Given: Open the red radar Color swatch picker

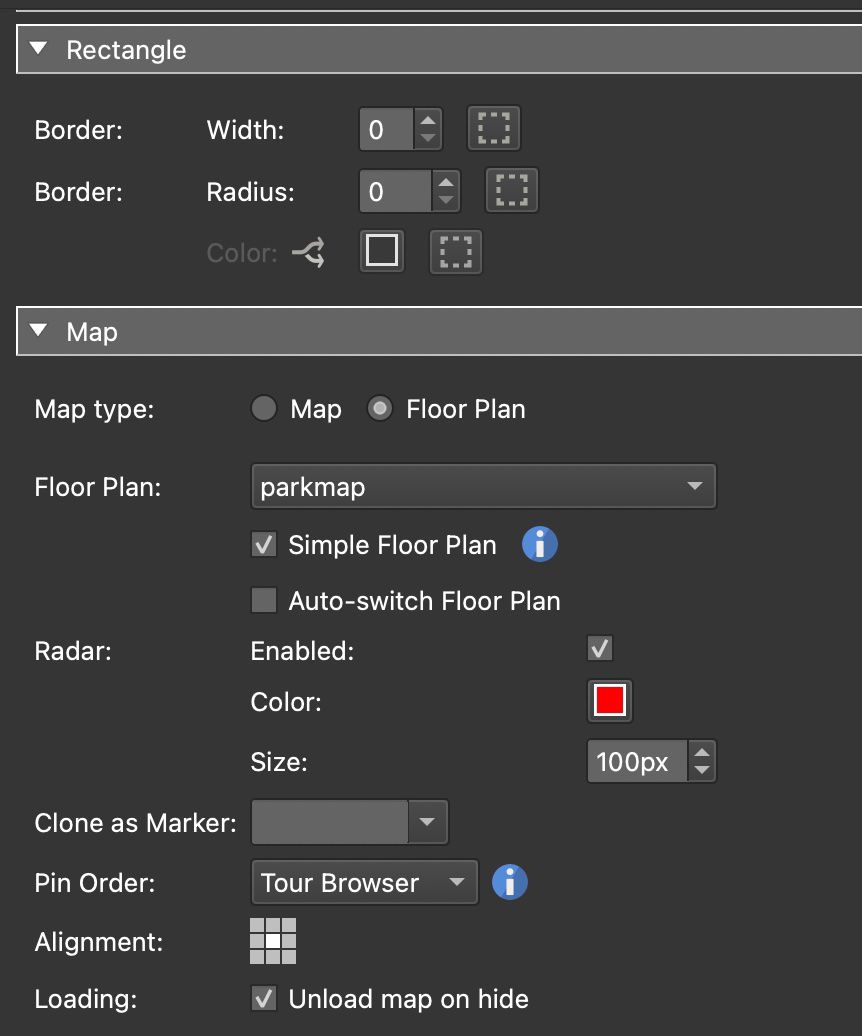Looking at the screenshot, I should tap(609, 701).
